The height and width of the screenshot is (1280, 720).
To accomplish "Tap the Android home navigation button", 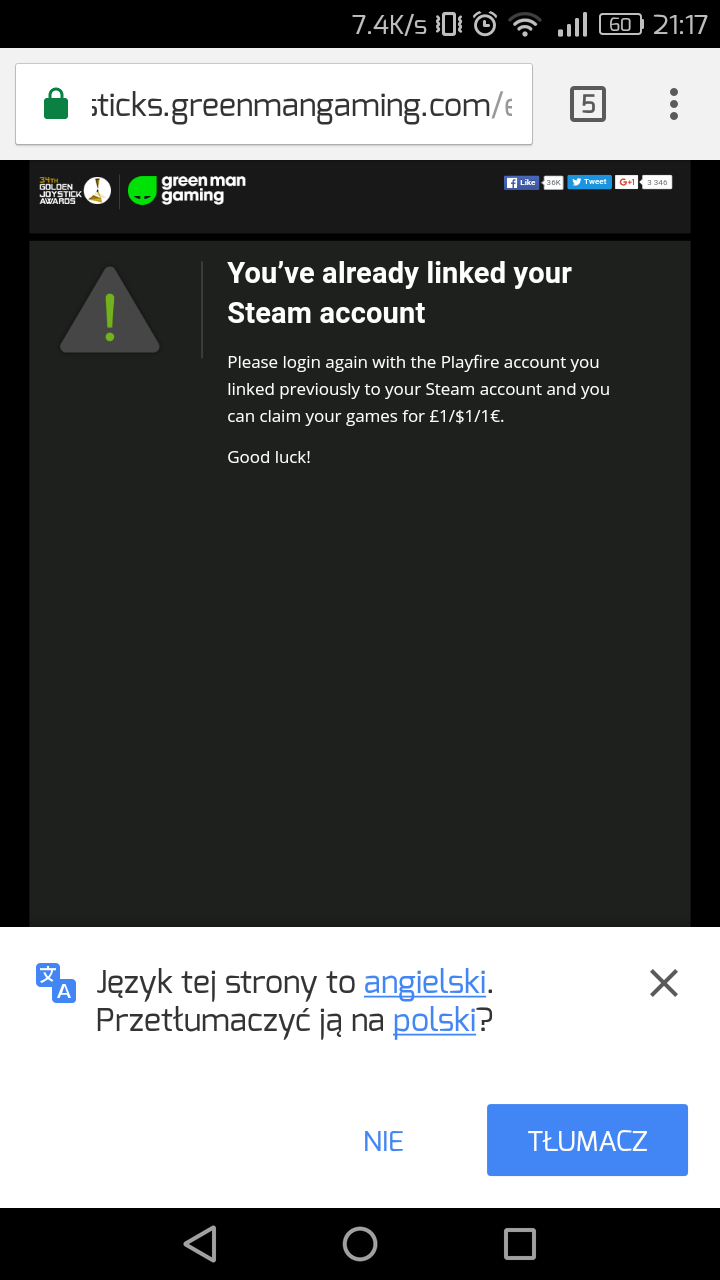I will tap(360, 1244).
